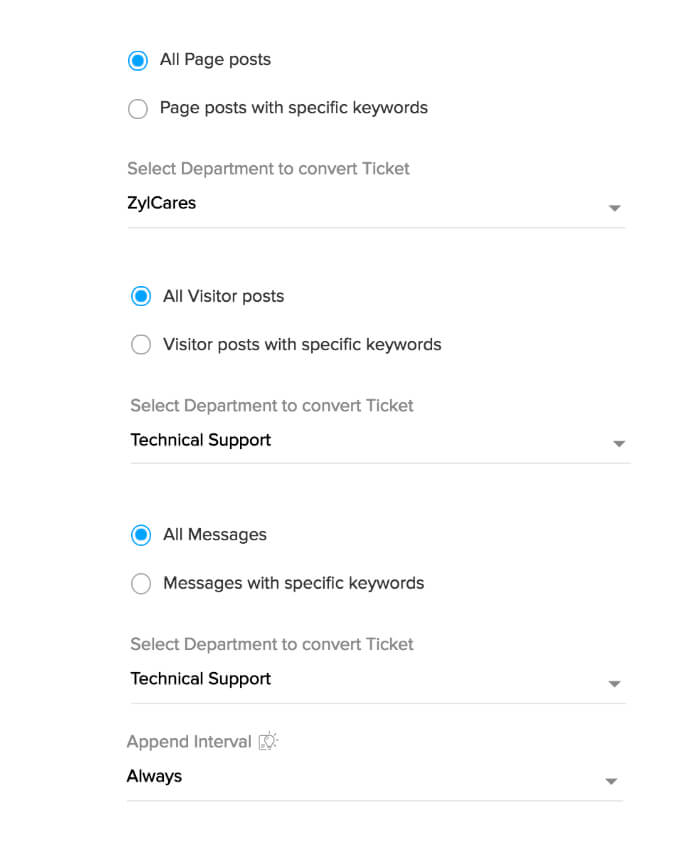Click the ZylCares dropdown arrow icon
This screenshot has width=688, height=858.
point(615,208)
